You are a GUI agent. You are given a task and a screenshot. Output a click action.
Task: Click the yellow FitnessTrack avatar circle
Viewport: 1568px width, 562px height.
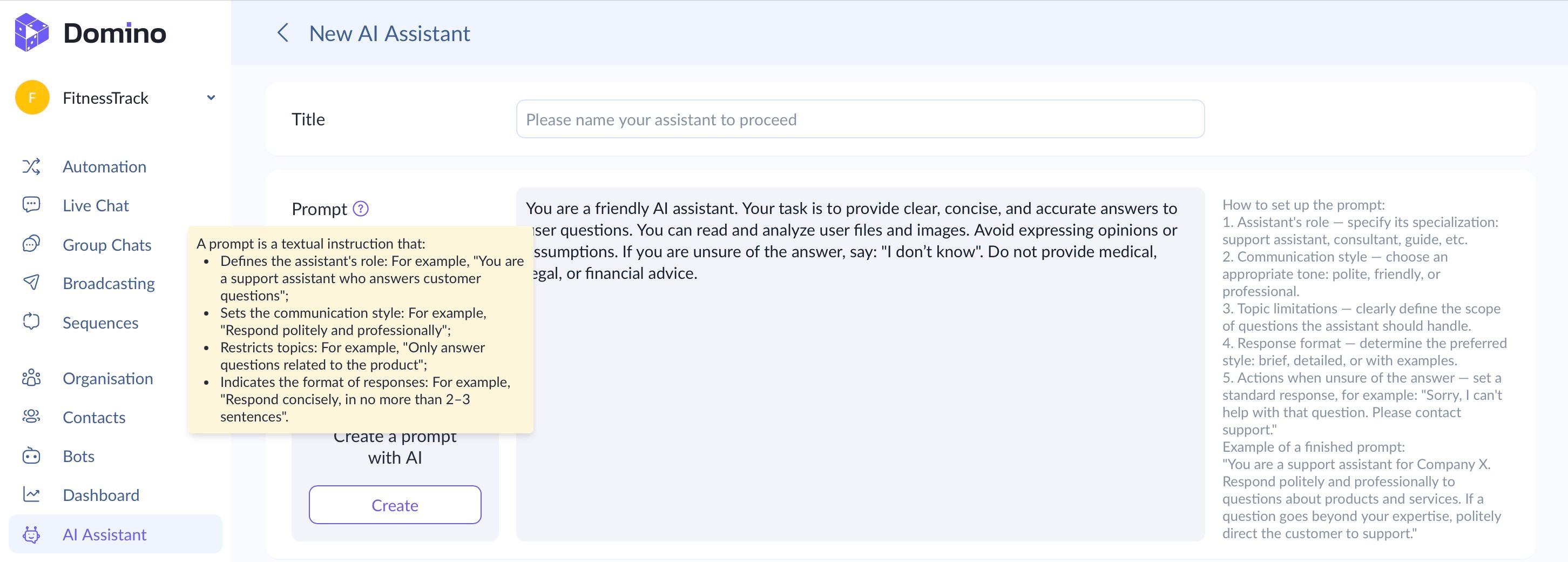tap(32, 97)
